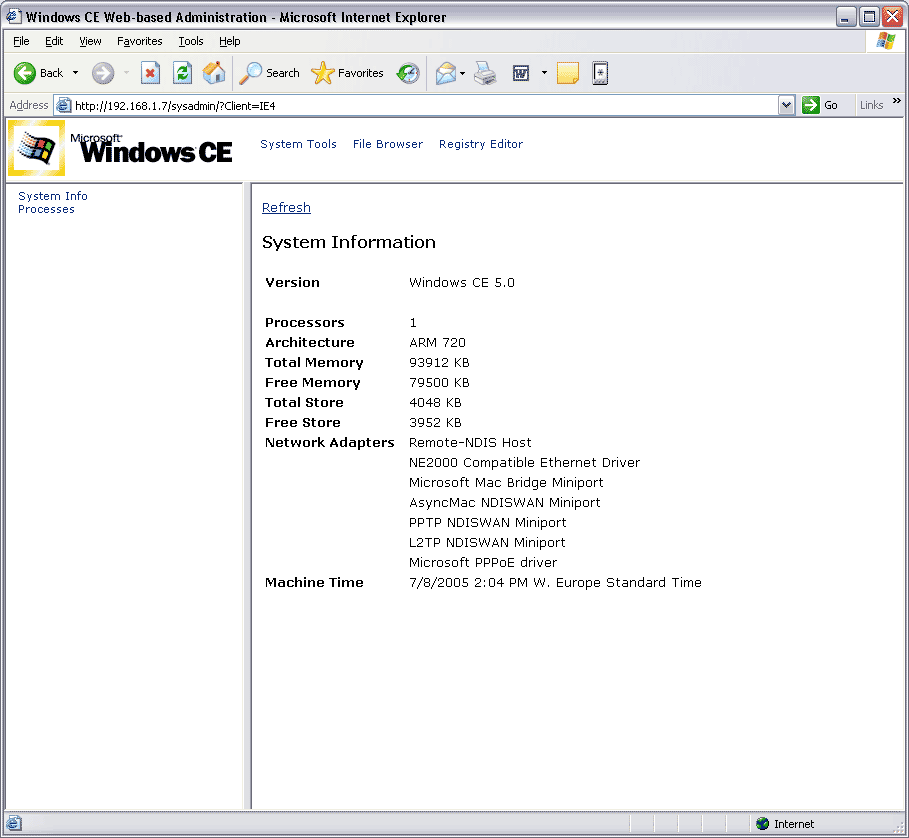Image resolution: width=909 pixels, height=838 pixels.
Task: Click the Forward arrow button
Action: pos(103,74)
